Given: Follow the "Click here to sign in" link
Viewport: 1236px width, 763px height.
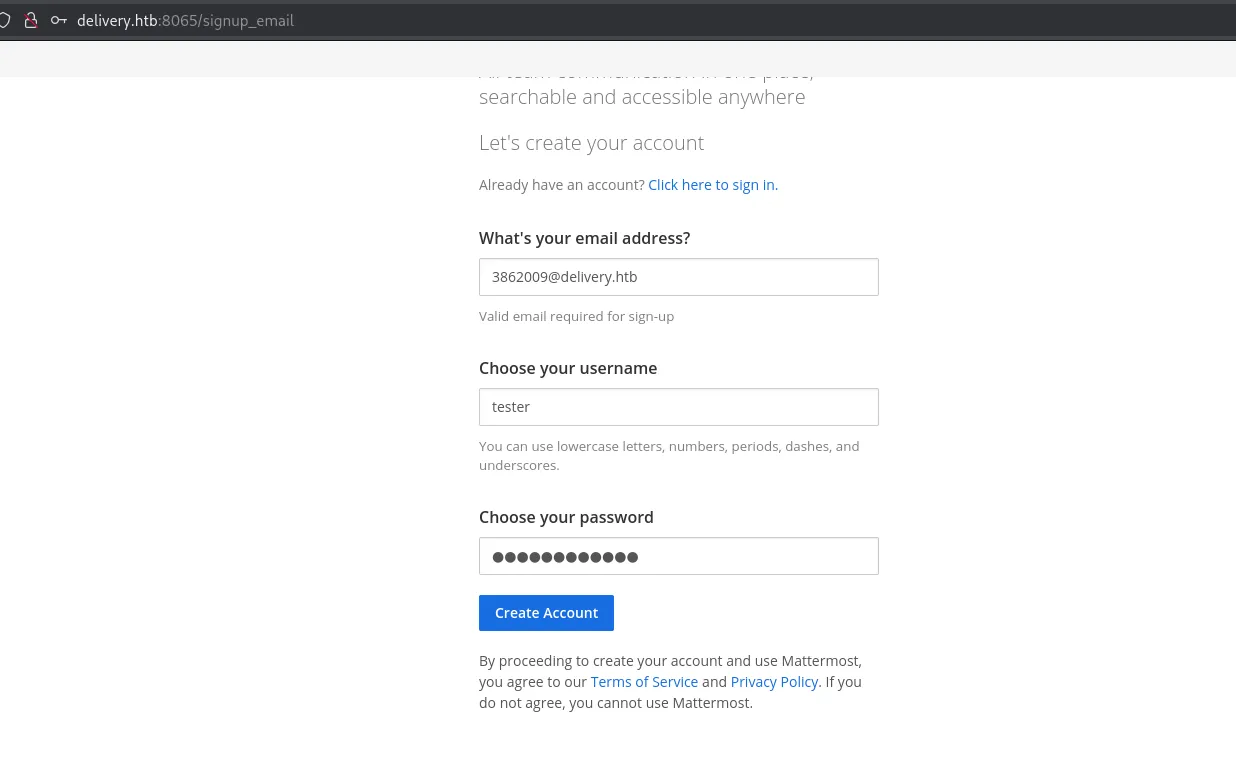Looking at the screenshot, I should 712,185.
